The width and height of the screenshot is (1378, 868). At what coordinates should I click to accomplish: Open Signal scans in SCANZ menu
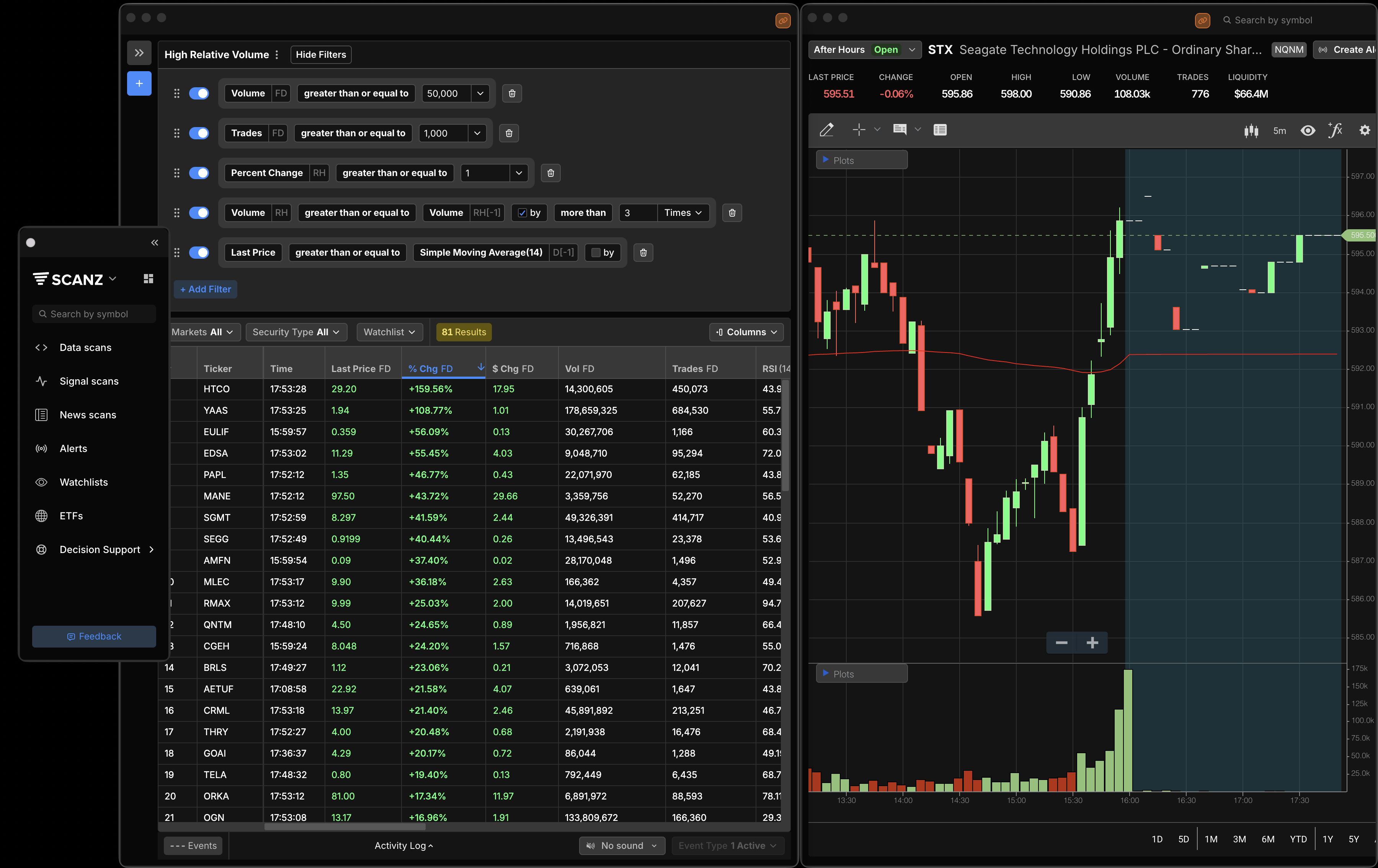(89, 381)
